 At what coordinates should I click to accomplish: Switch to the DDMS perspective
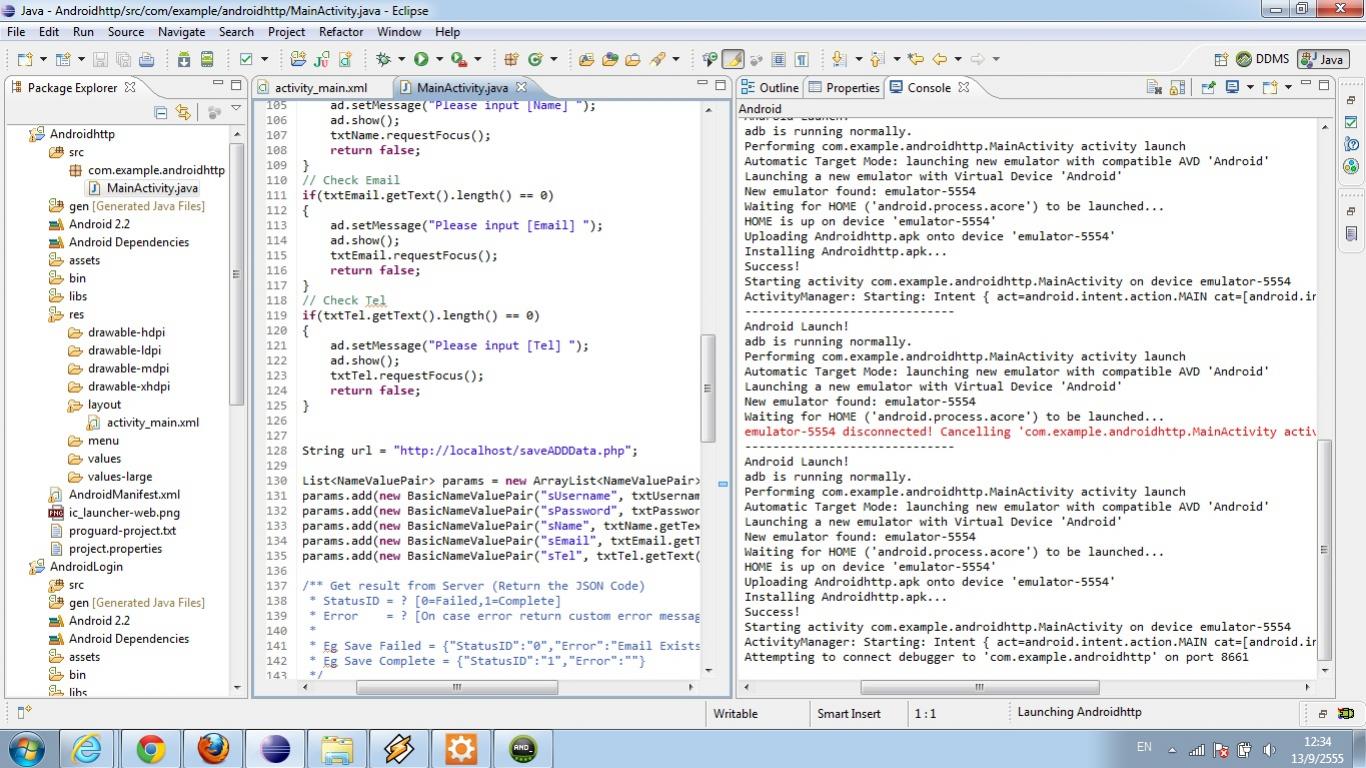pyautogui.click(x=1263, y=59)
